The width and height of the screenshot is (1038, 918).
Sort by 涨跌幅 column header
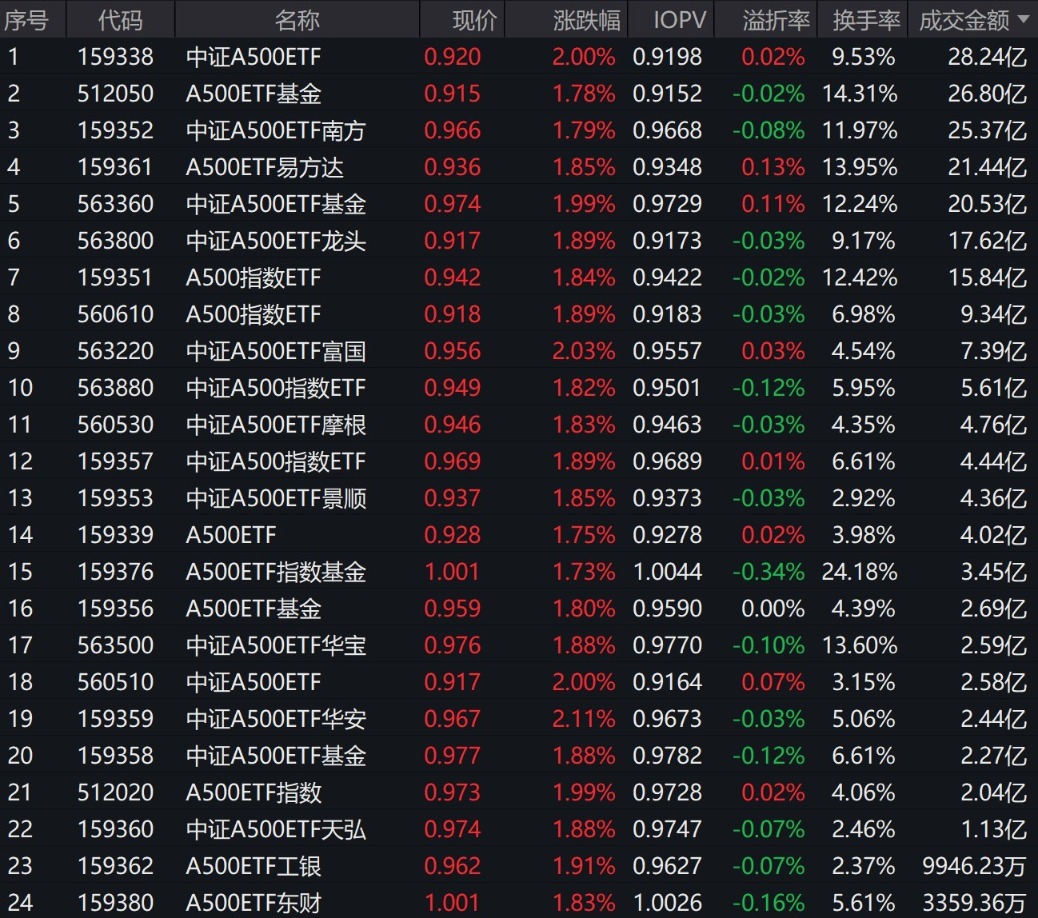point(586,20)
